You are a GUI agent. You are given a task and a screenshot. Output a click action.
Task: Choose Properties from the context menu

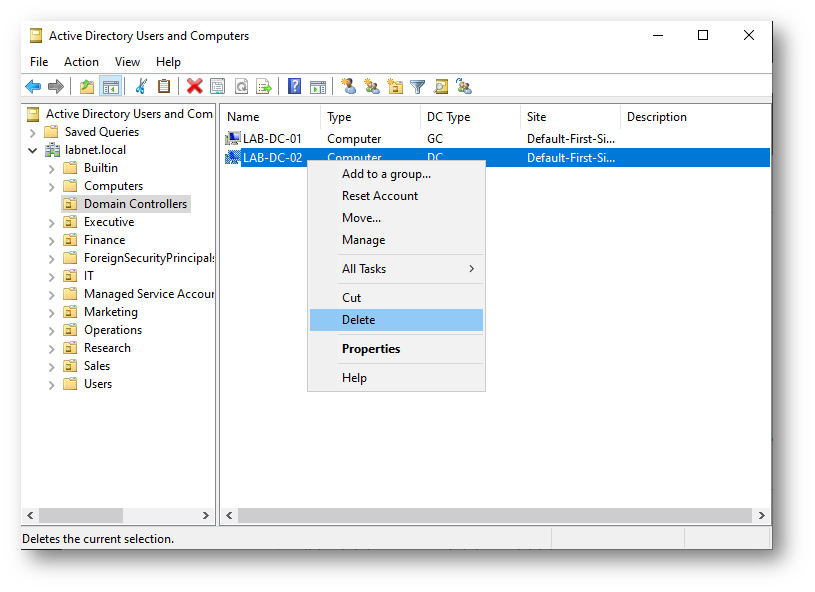point(396,349)
